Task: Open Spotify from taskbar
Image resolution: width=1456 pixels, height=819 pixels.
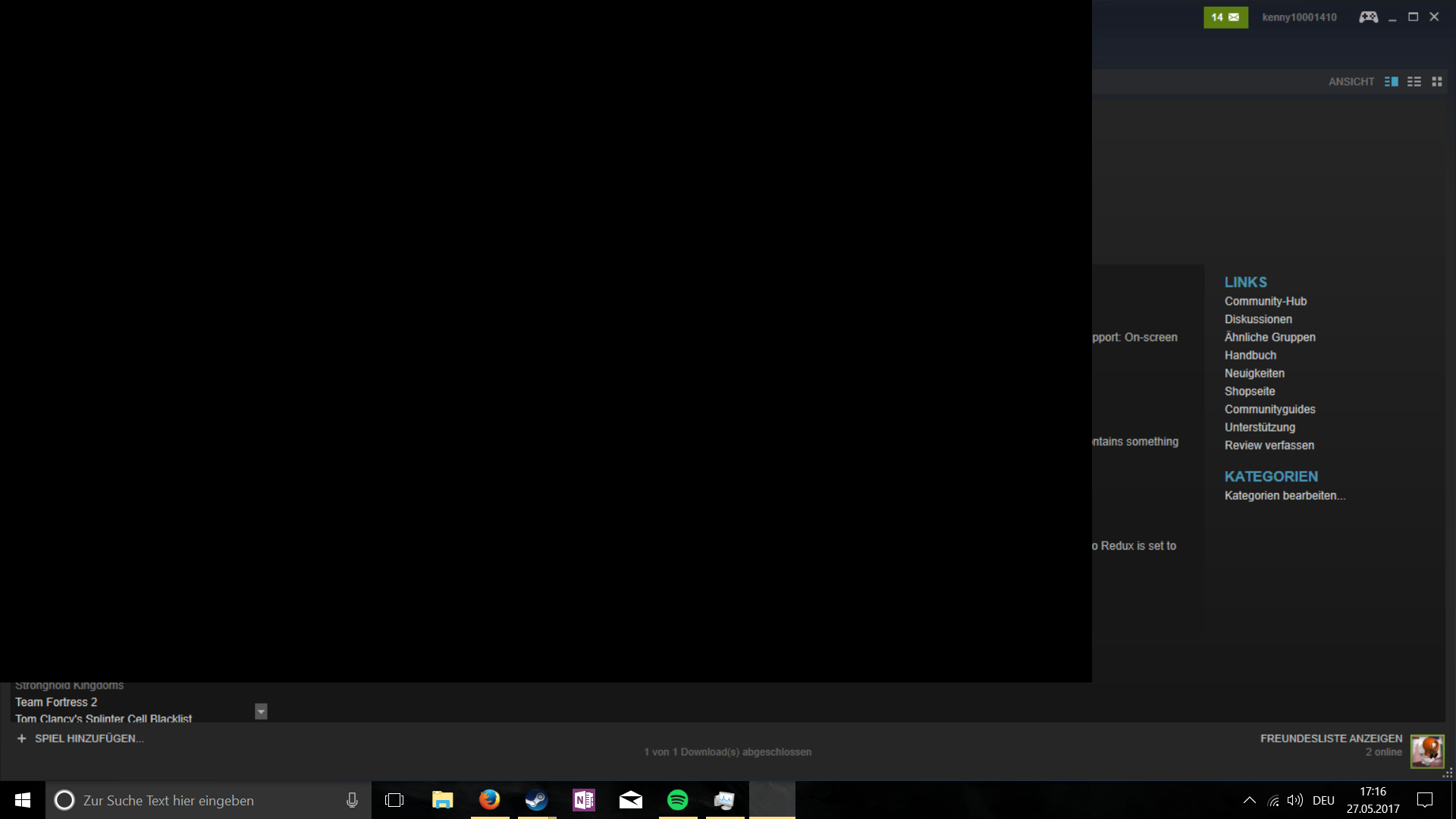Action: coord(677,799)
